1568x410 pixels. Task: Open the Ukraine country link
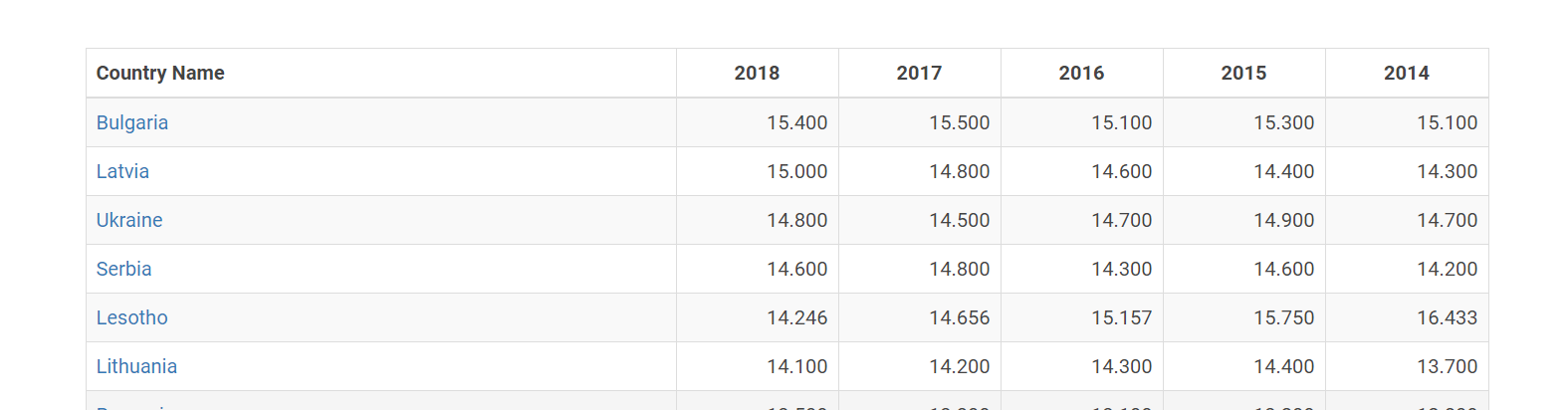pos(129,220)
